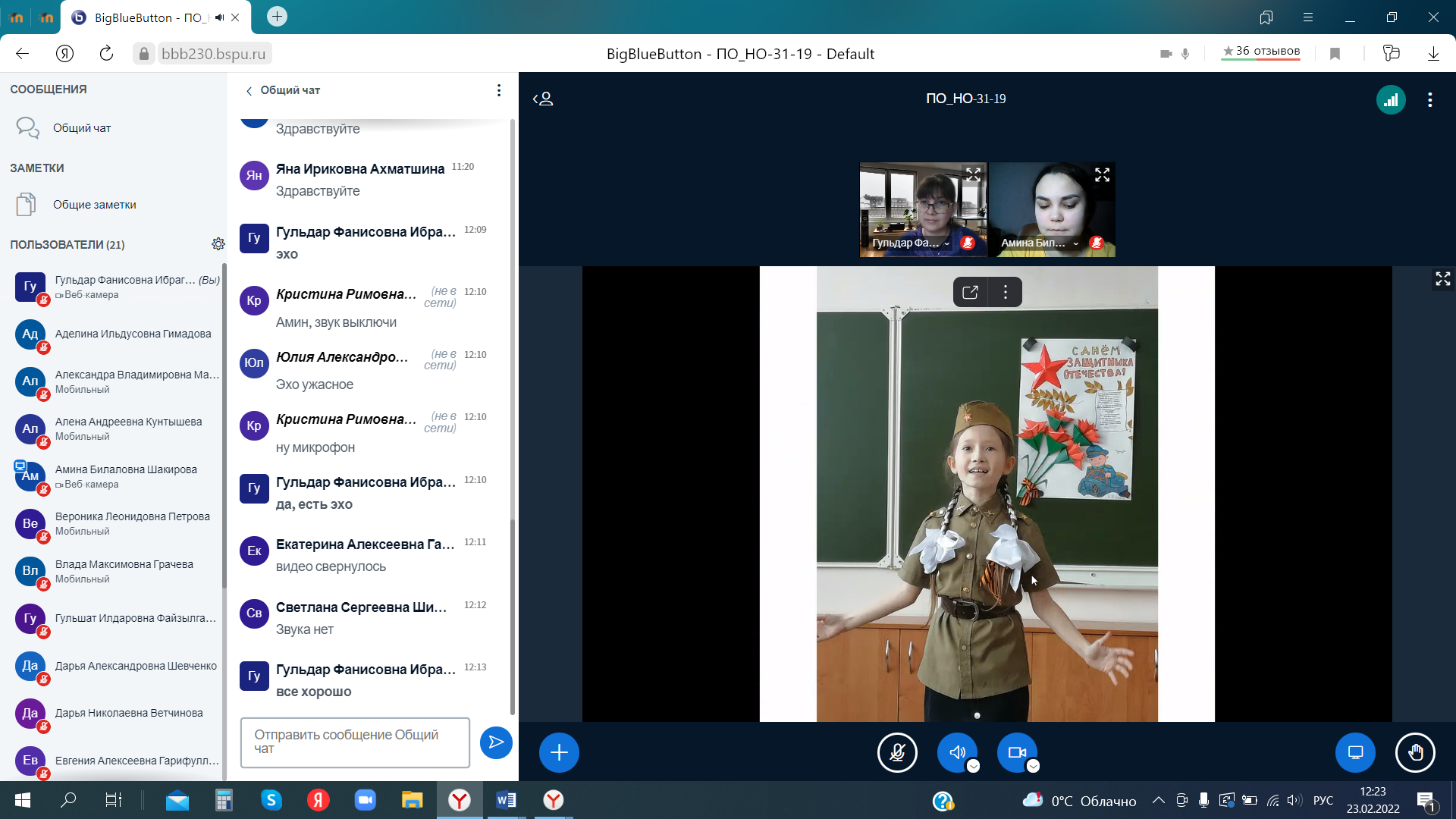The height and width of the screenshot is (819, 1456).
Task: Expand the audio device options arrow
Action: [x=974, y=767]
